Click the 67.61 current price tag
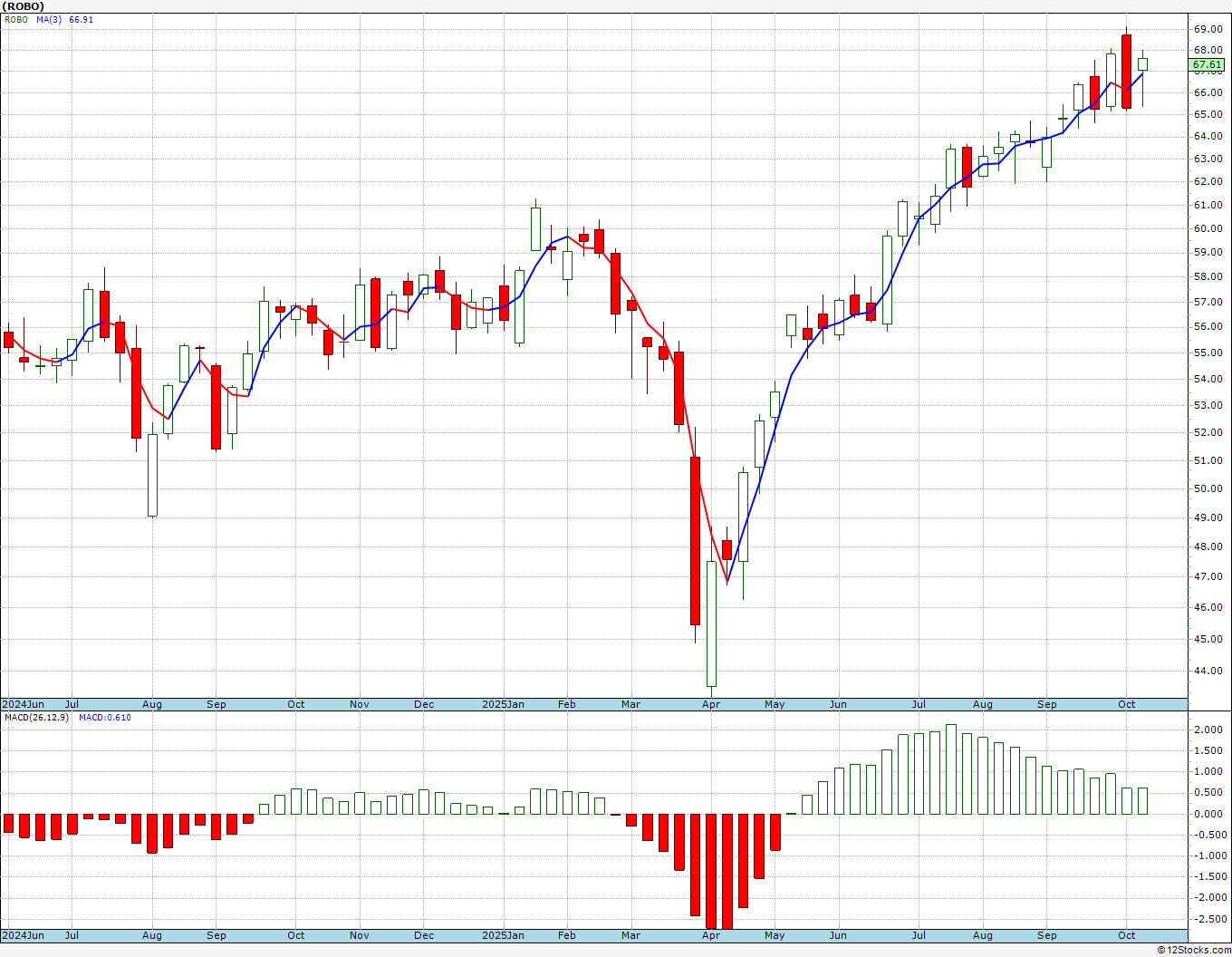Image resolution: width=1232 pixels, height=957 pixels. click(1207, 65)
